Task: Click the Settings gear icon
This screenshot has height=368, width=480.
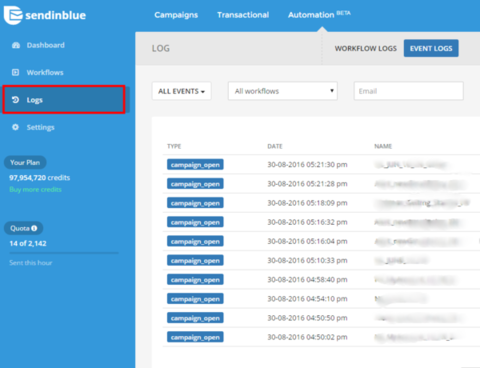Action: click(15, 127)
